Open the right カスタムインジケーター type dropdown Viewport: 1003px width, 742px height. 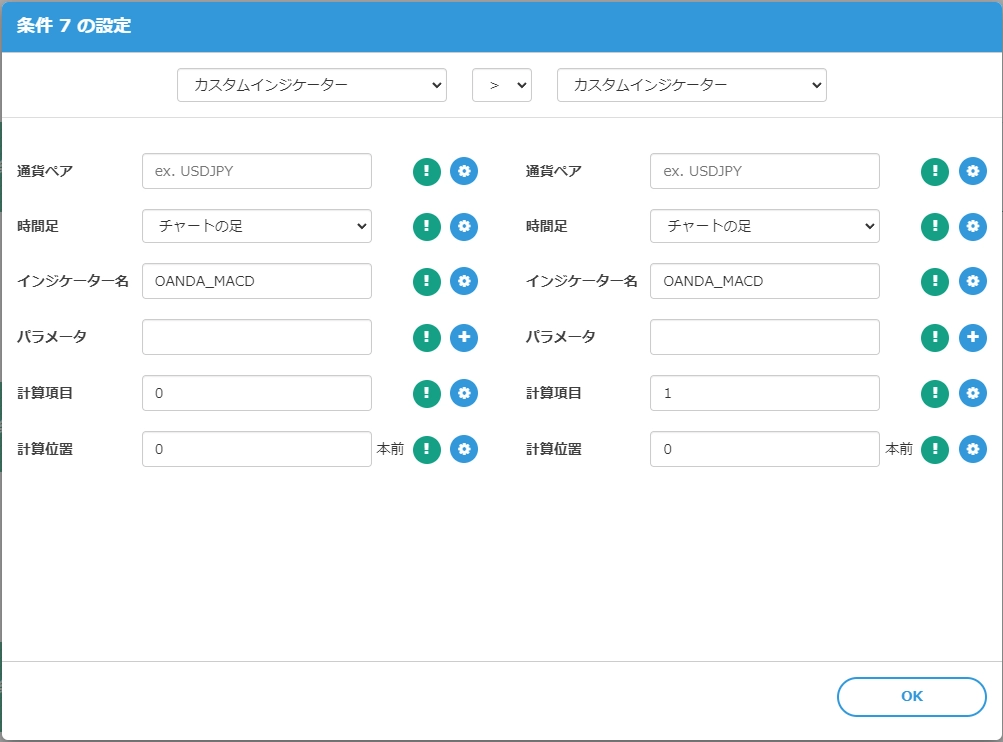click(x=691, y=86)
